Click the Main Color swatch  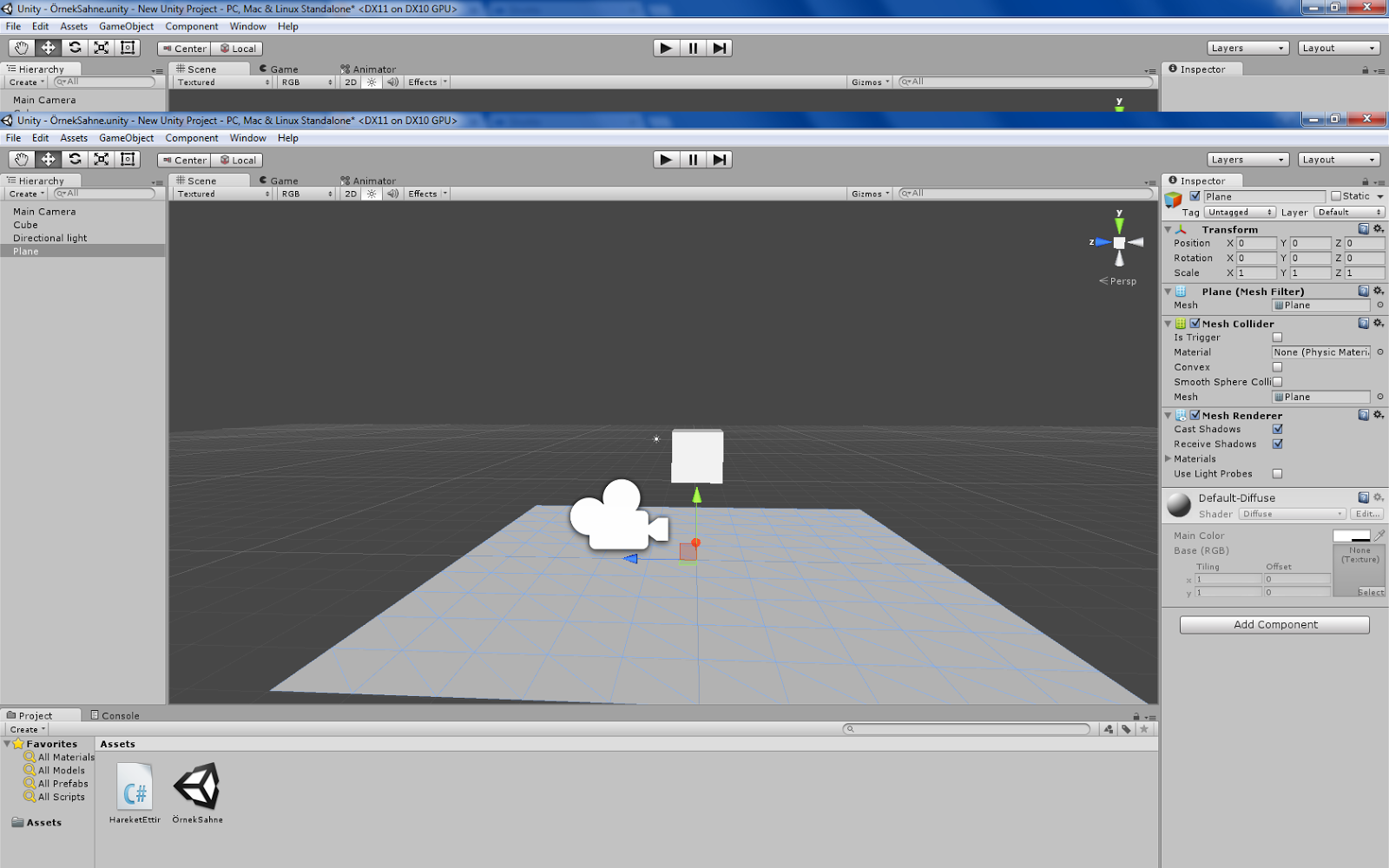pos(1352,536)
